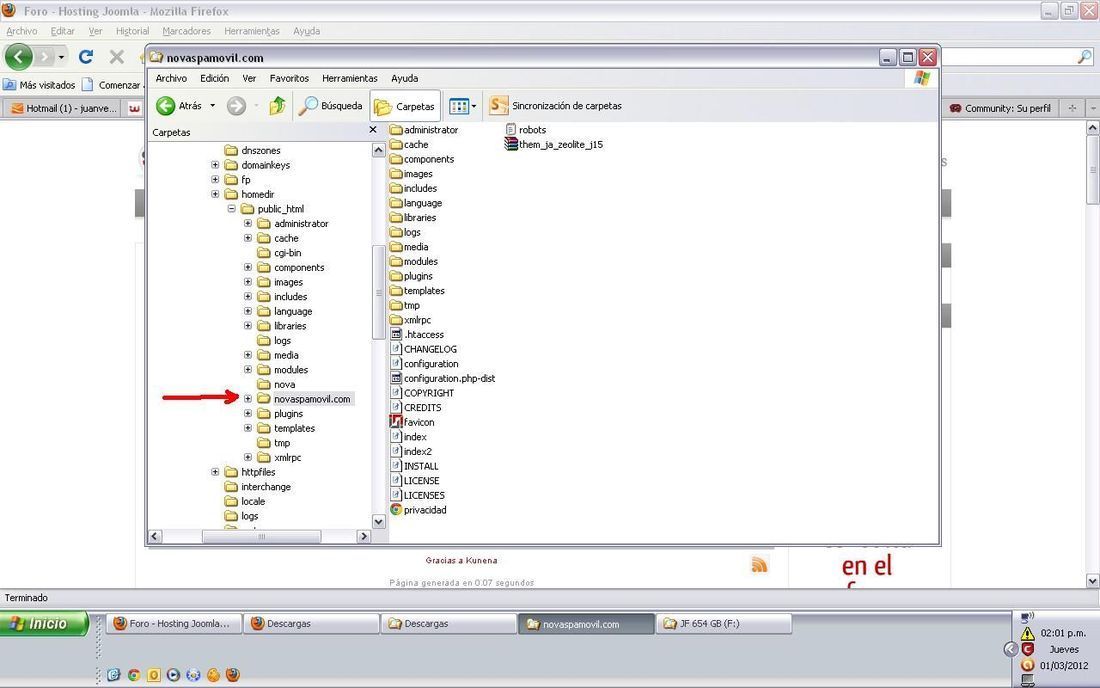Open the Herramientas menu in Explorer window

tap(349, 79)
